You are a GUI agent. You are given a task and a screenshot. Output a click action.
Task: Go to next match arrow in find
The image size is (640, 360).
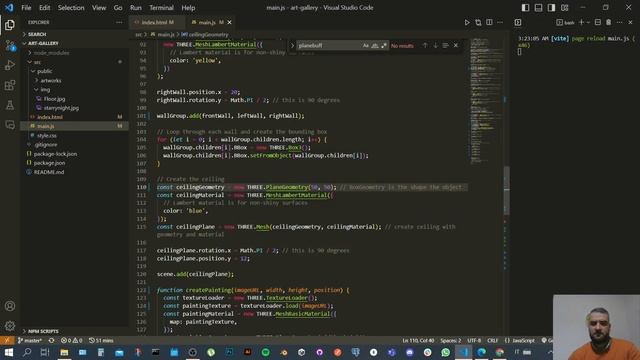pos(435,46)
